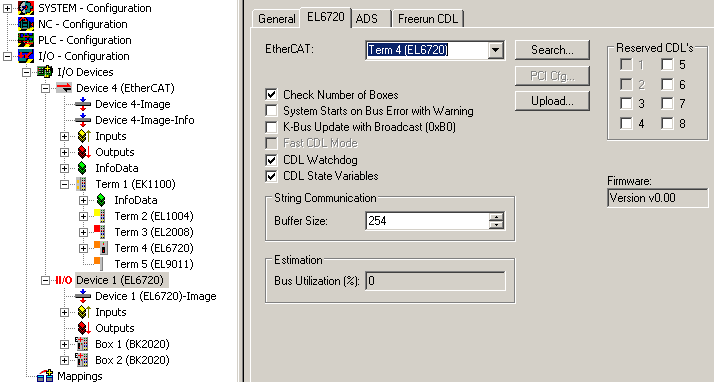Decrease Buffer Size with down arrow
The height and width of the screenshot is (382, 714).
tap(496, 225)
